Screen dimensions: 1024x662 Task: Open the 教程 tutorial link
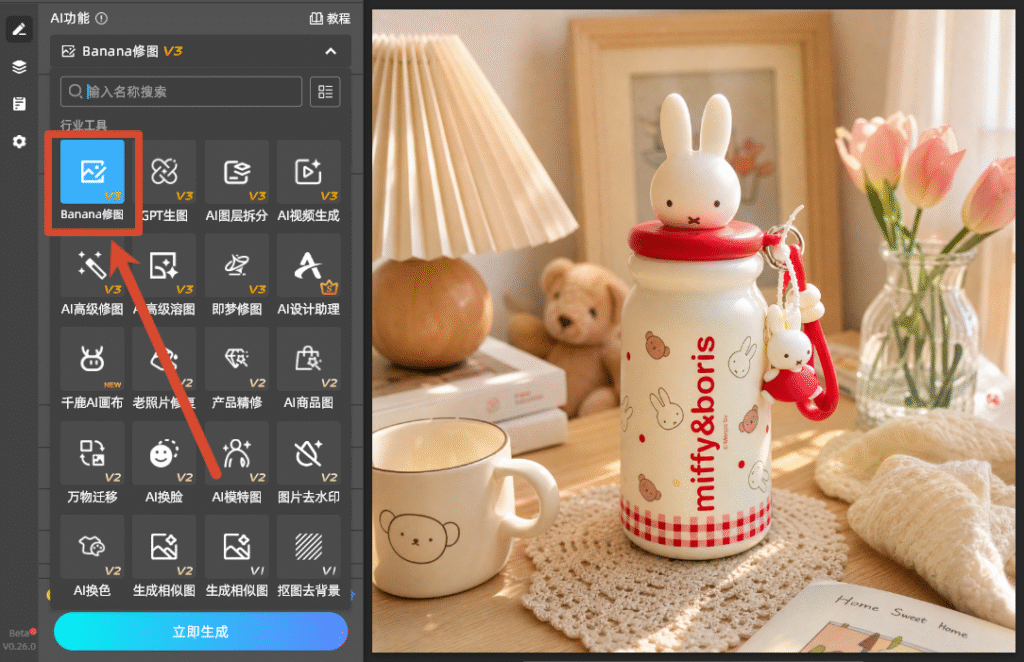[330, 18]
